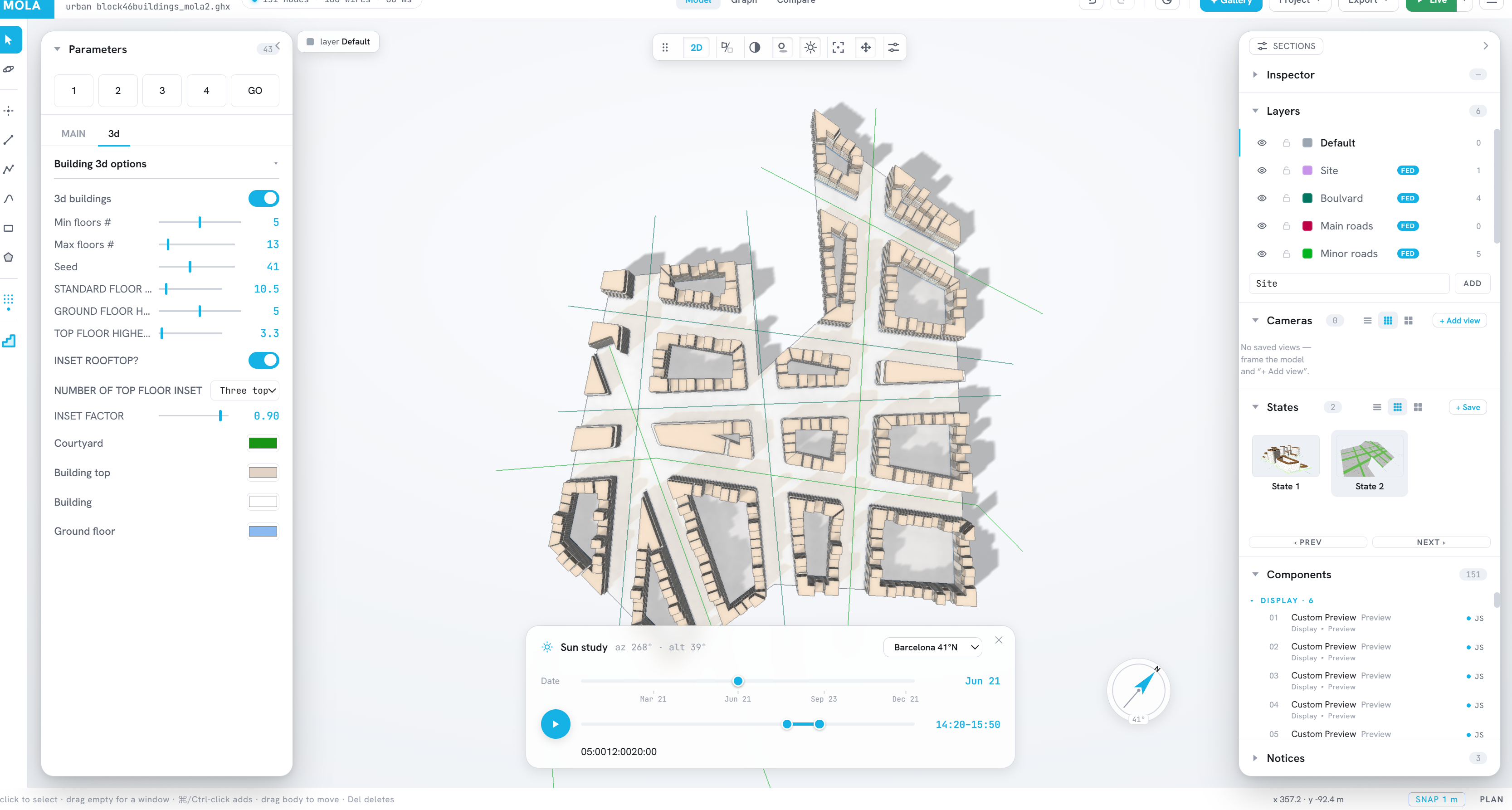This screenshot has height=810, width=1512.
Task: Activate the orbit view tool
Action: pyautogui.click(x=9, y=69)
